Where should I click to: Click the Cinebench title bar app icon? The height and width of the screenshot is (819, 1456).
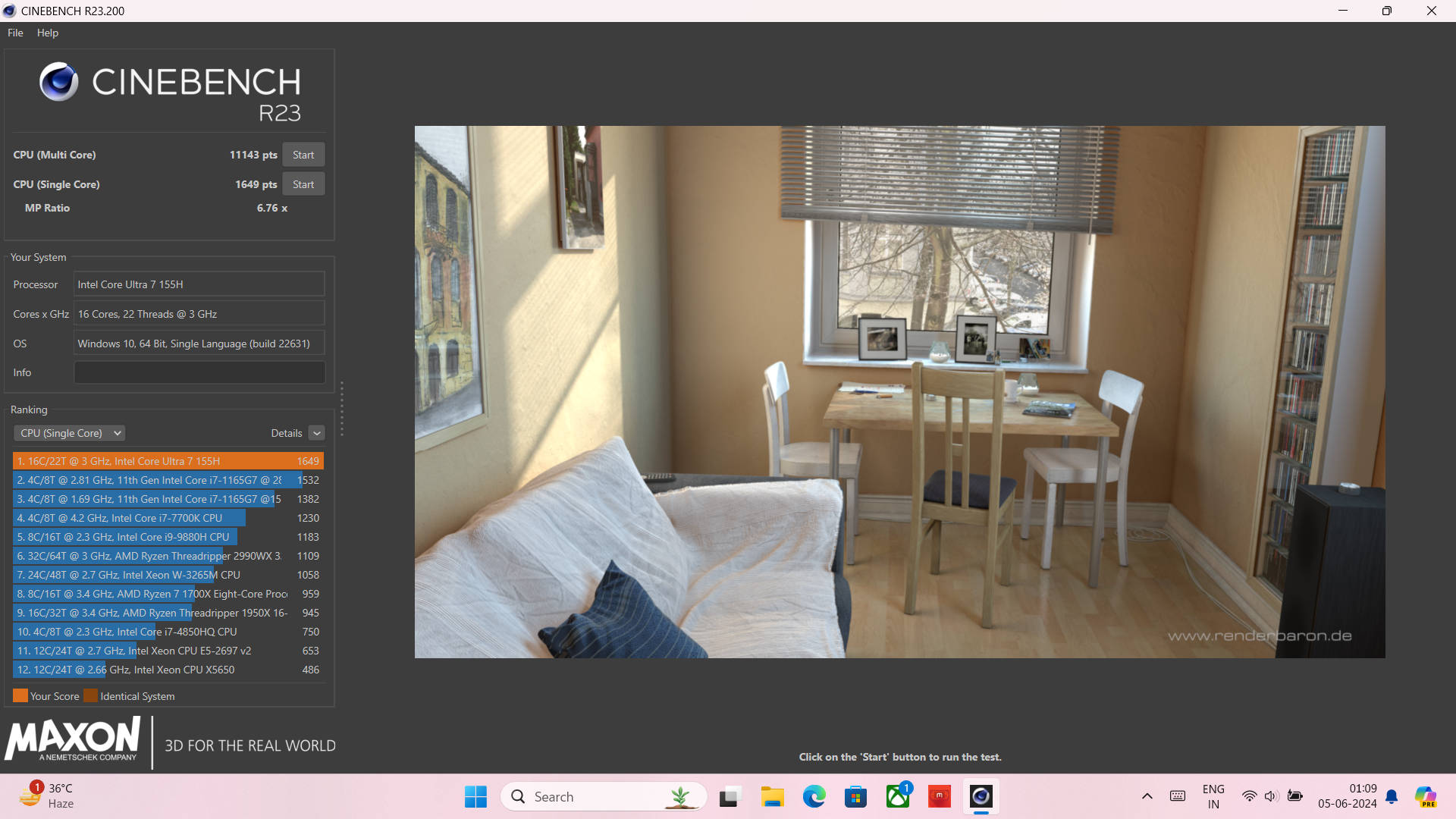(x=10, y=11)
